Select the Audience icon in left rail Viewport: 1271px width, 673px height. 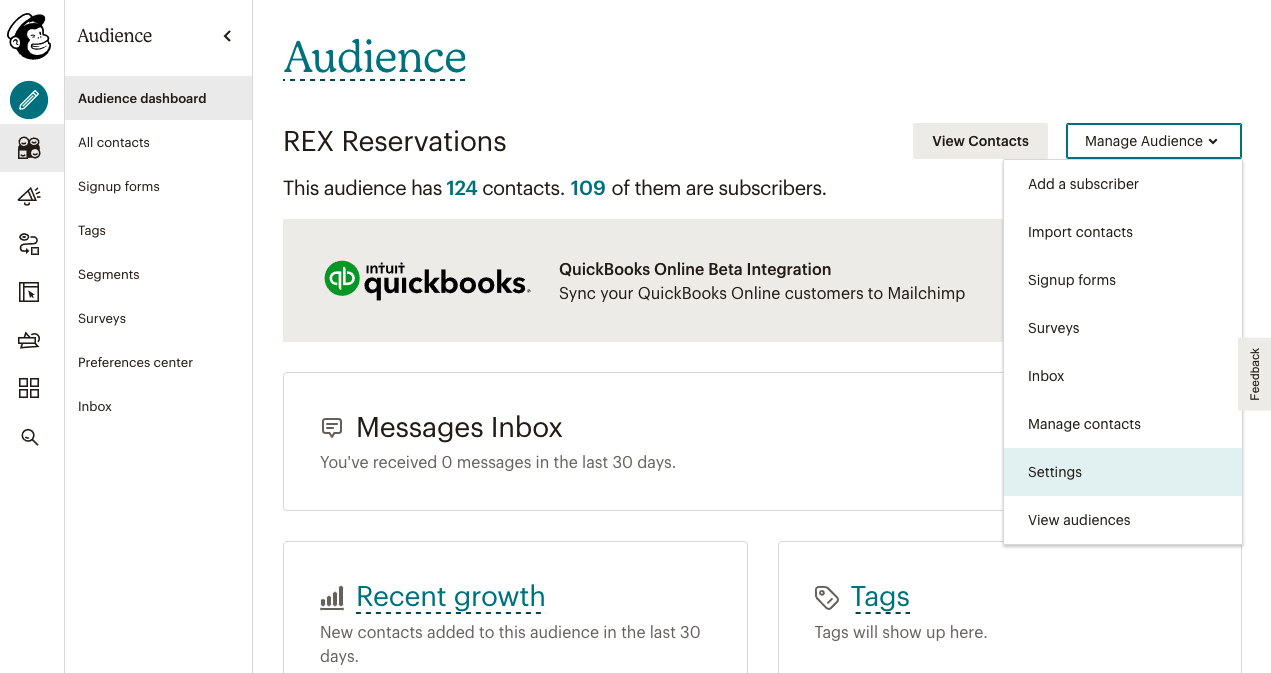coord(29,148)
